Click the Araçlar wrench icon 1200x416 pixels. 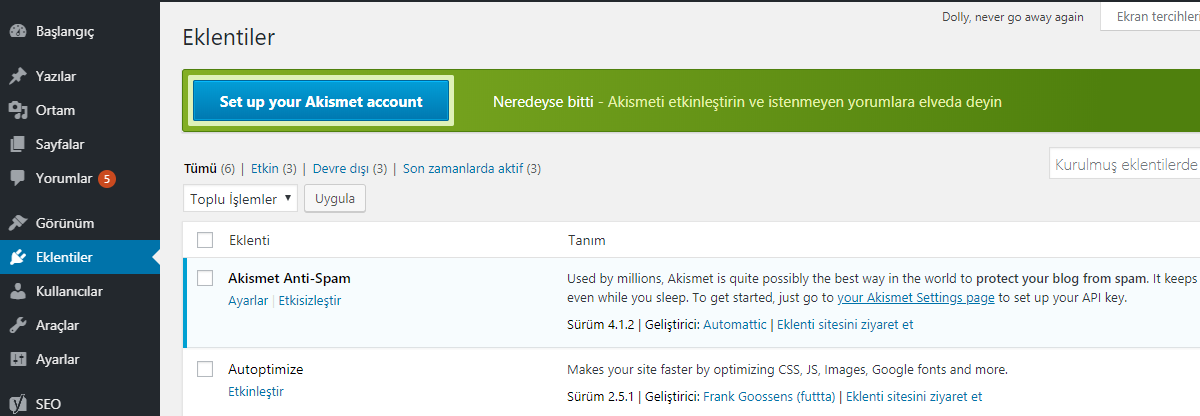(18, 325)
